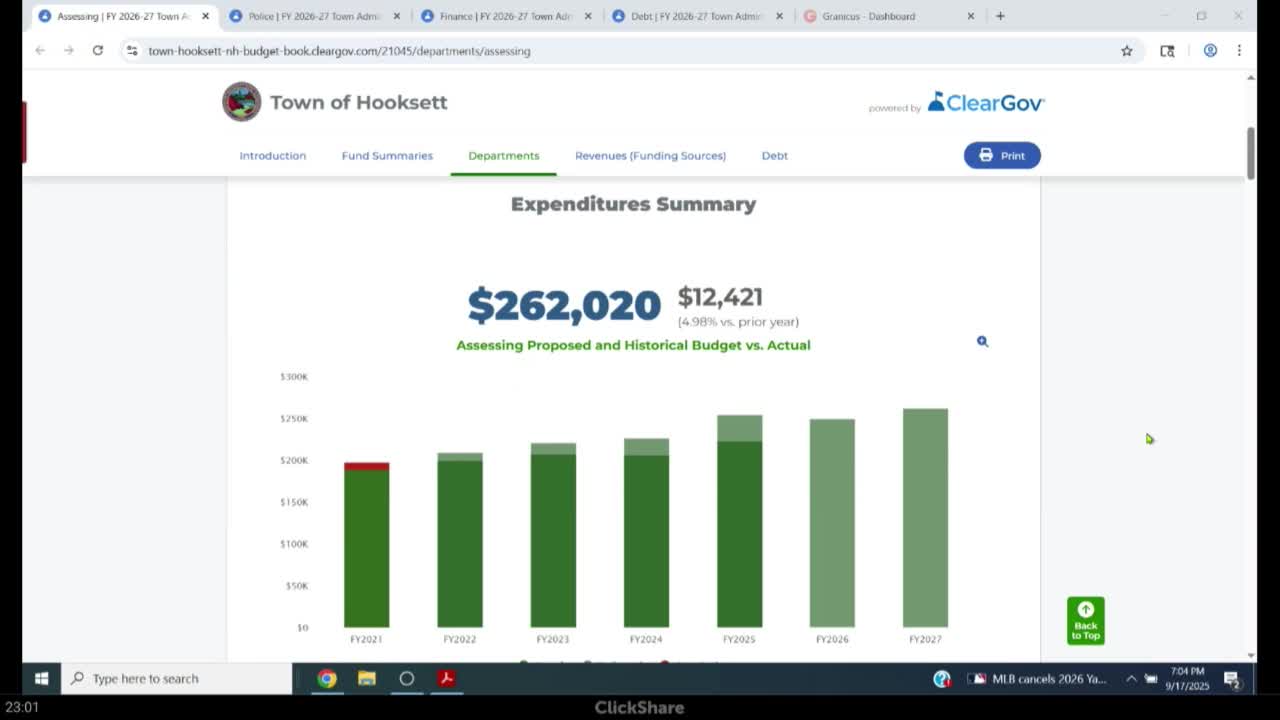Open Chrome three-dot menu
The image size is (1280, 720).
[x=1239, y=51]
